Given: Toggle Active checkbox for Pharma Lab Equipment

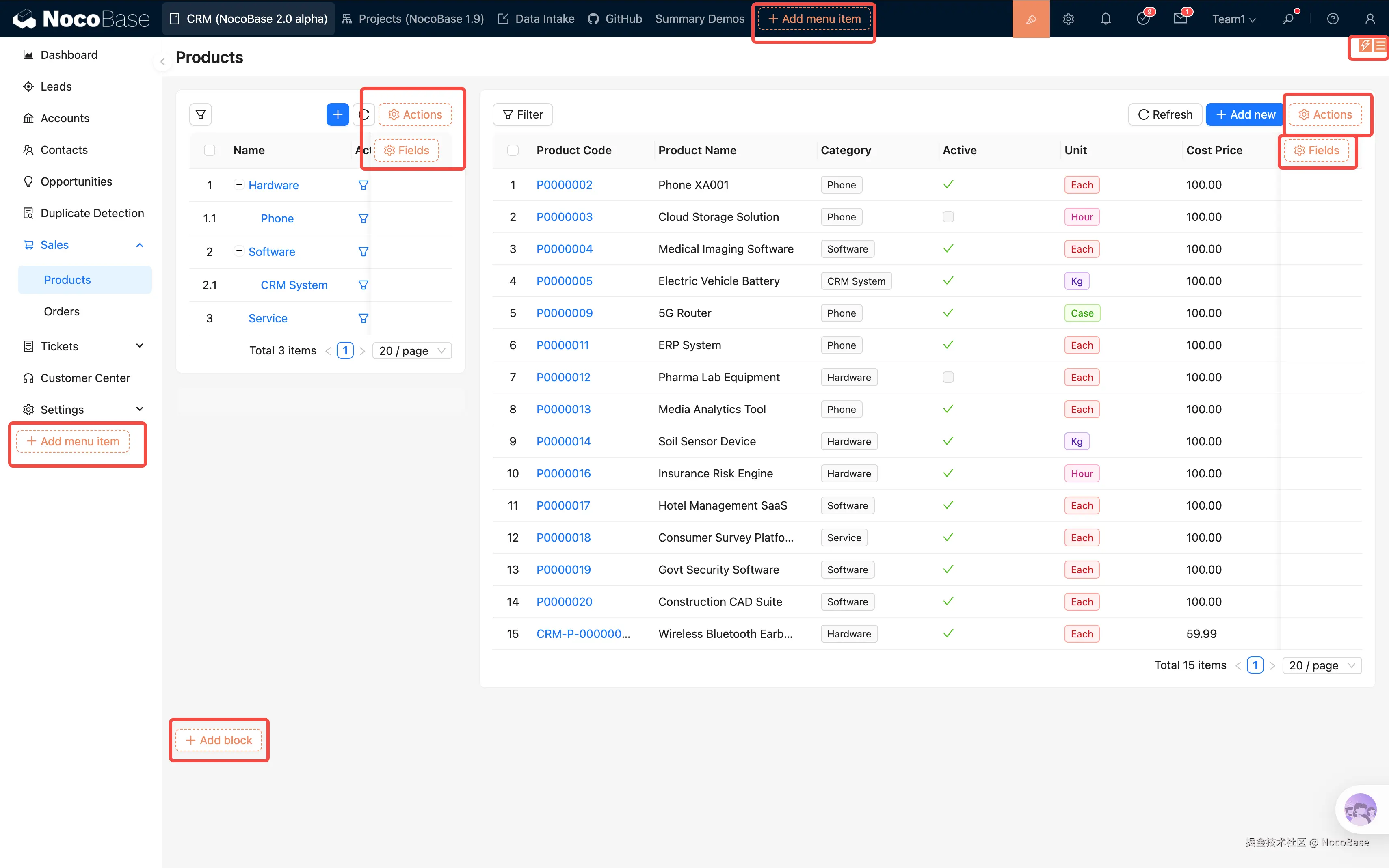Looking at the screenshot, I should 948,377.
